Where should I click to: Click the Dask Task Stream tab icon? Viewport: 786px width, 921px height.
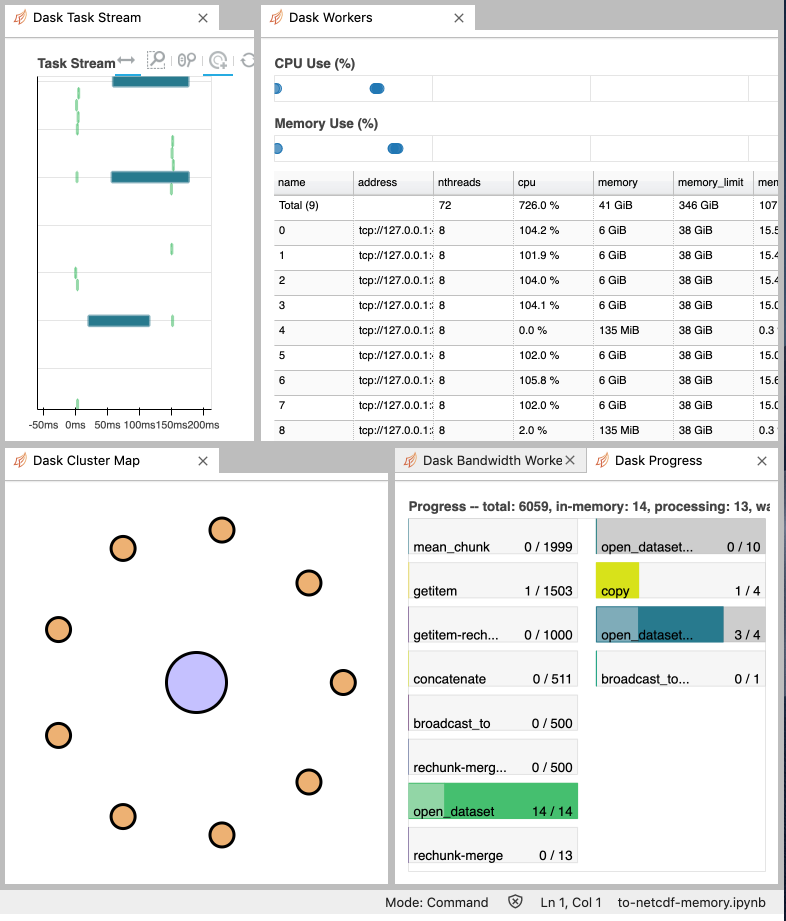pos(21,18)
